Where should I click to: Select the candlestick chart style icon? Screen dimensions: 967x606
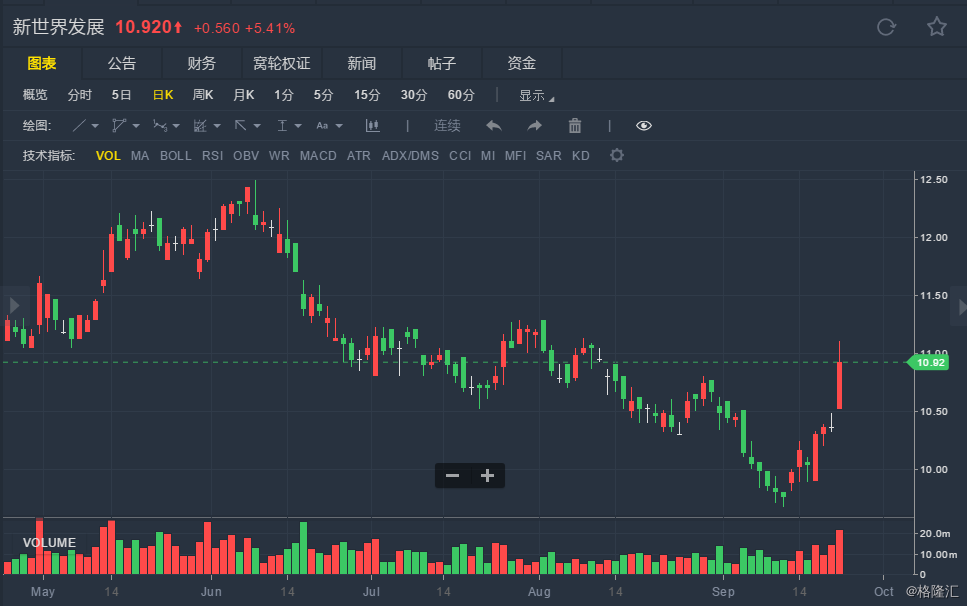coord(372,126)
